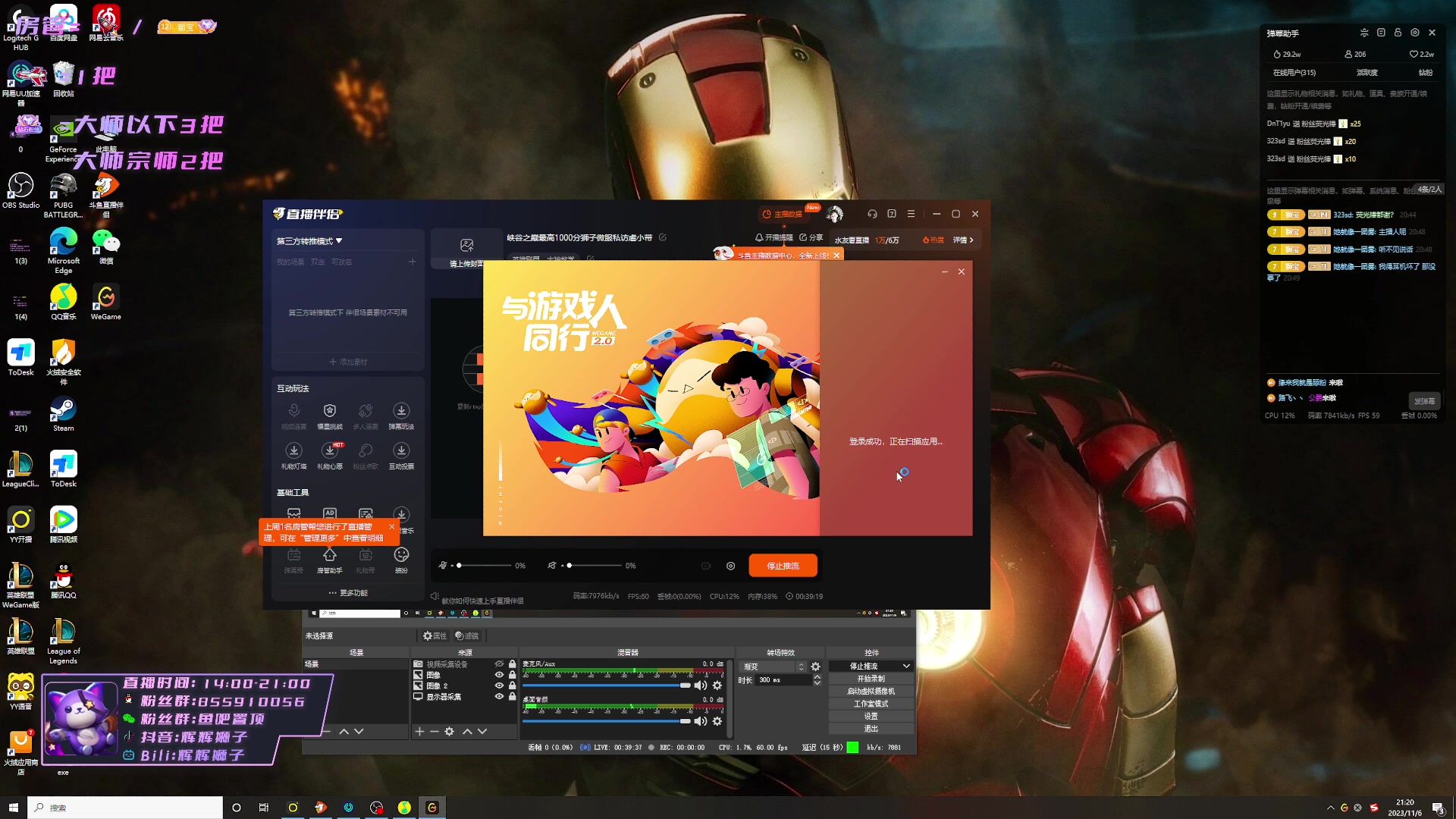Toggle lock on 显示器采集 source
This screenshot has height=819, width=1456.
[x=513, y=696]
